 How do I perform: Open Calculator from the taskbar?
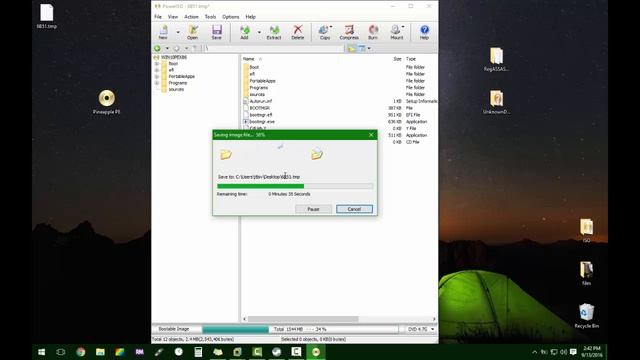[x=198, y=352]
